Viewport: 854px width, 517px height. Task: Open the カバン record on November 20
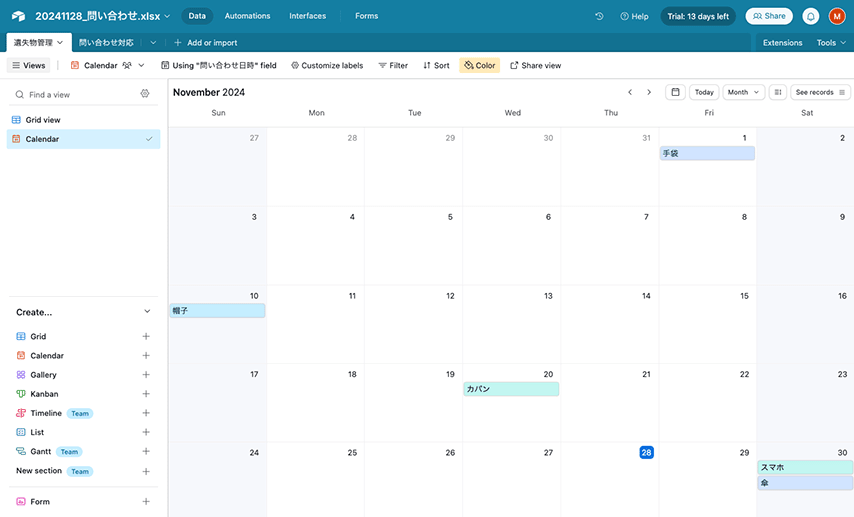[x=511, y=389]
